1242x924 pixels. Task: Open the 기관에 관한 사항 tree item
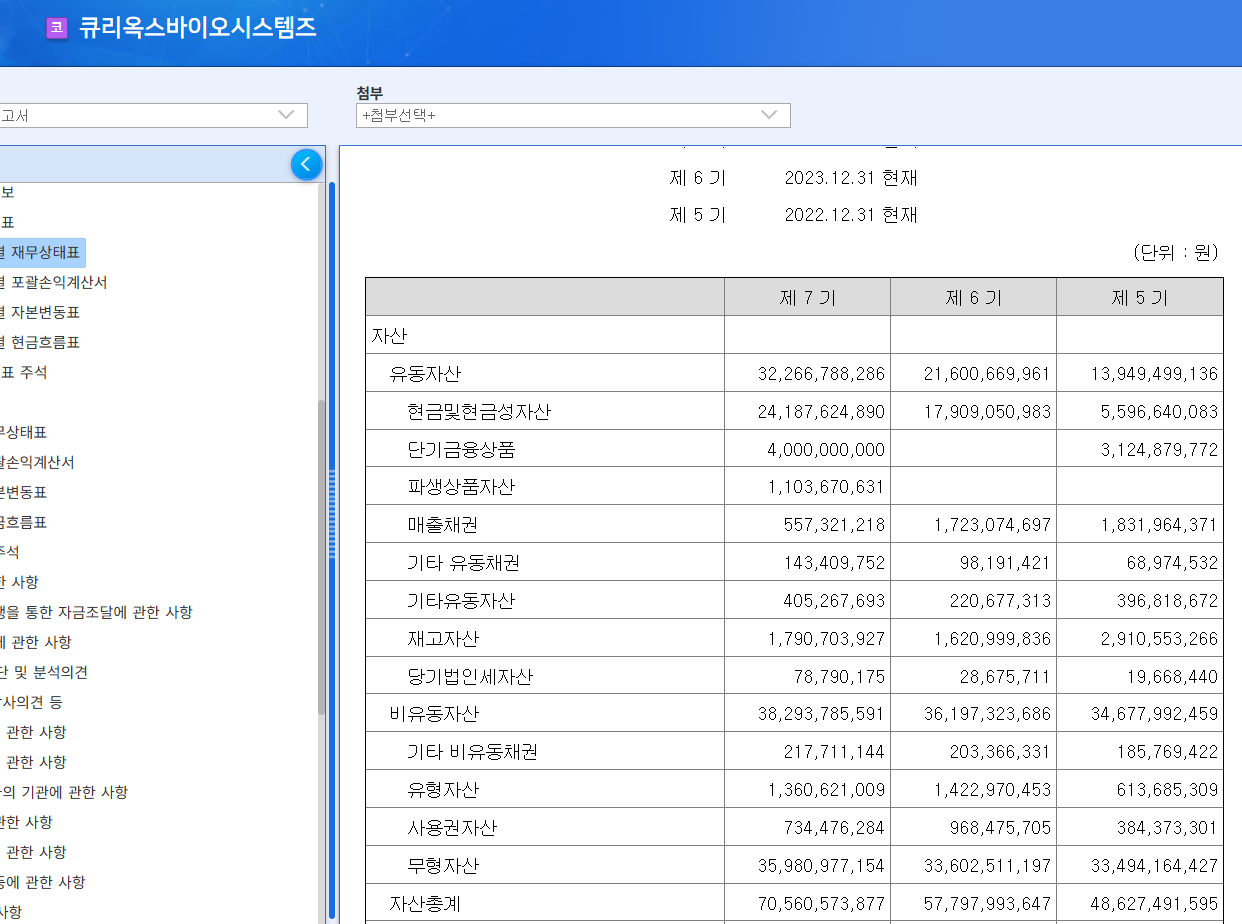pos(64,792)
